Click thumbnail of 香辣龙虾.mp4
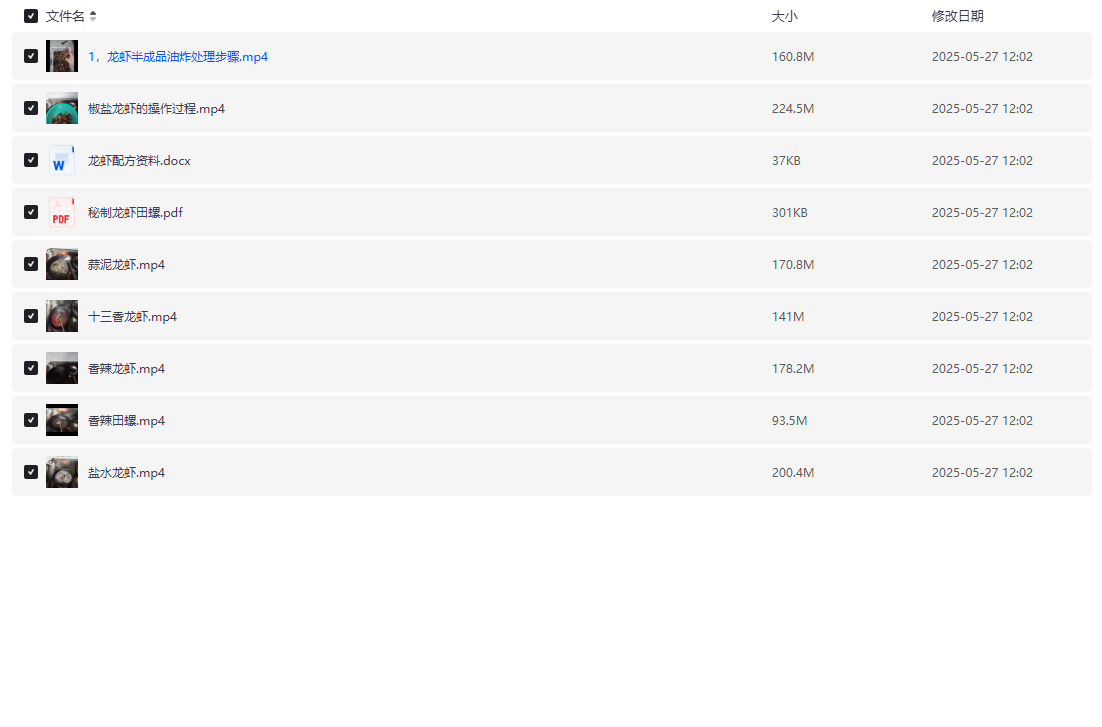1102x727 pixels. [61, 368]
